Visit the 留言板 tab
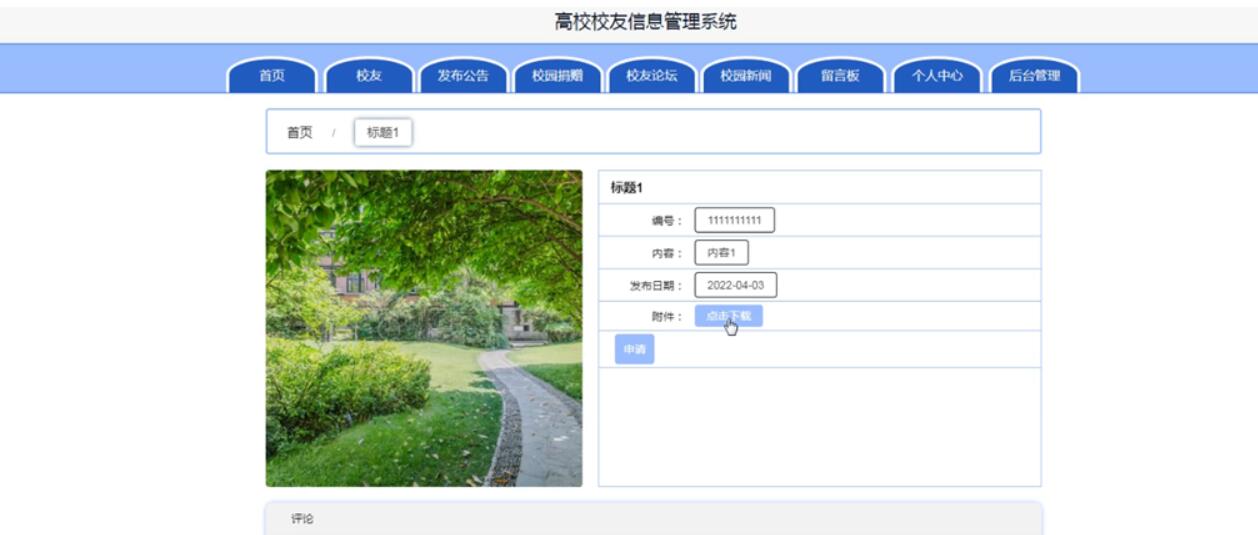Viewport: 1258px width, 535px height. point(840,76)
